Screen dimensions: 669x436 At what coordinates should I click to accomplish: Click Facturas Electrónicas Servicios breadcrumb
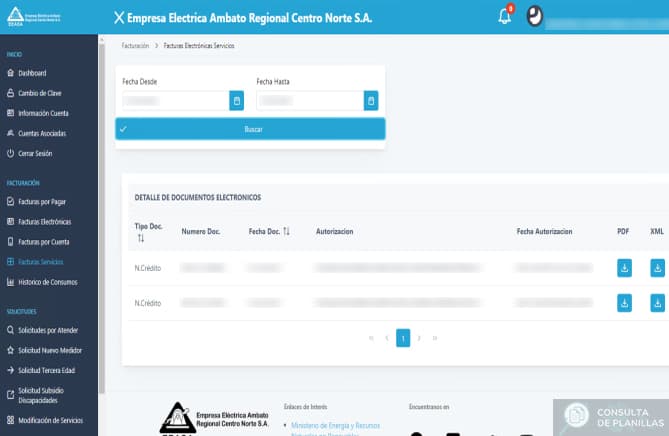(x=199, y=46)
